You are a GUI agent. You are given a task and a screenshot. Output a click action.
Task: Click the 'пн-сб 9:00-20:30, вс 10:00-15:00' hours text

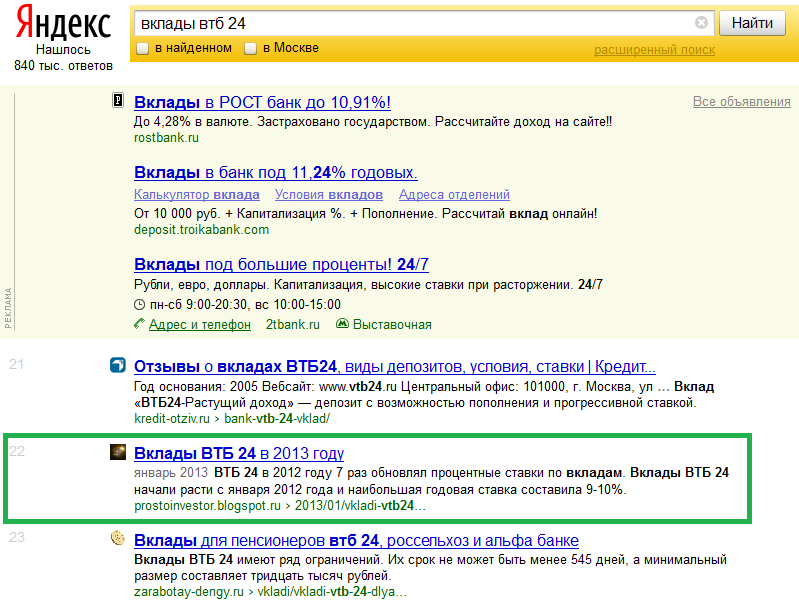tap(245, 305)
